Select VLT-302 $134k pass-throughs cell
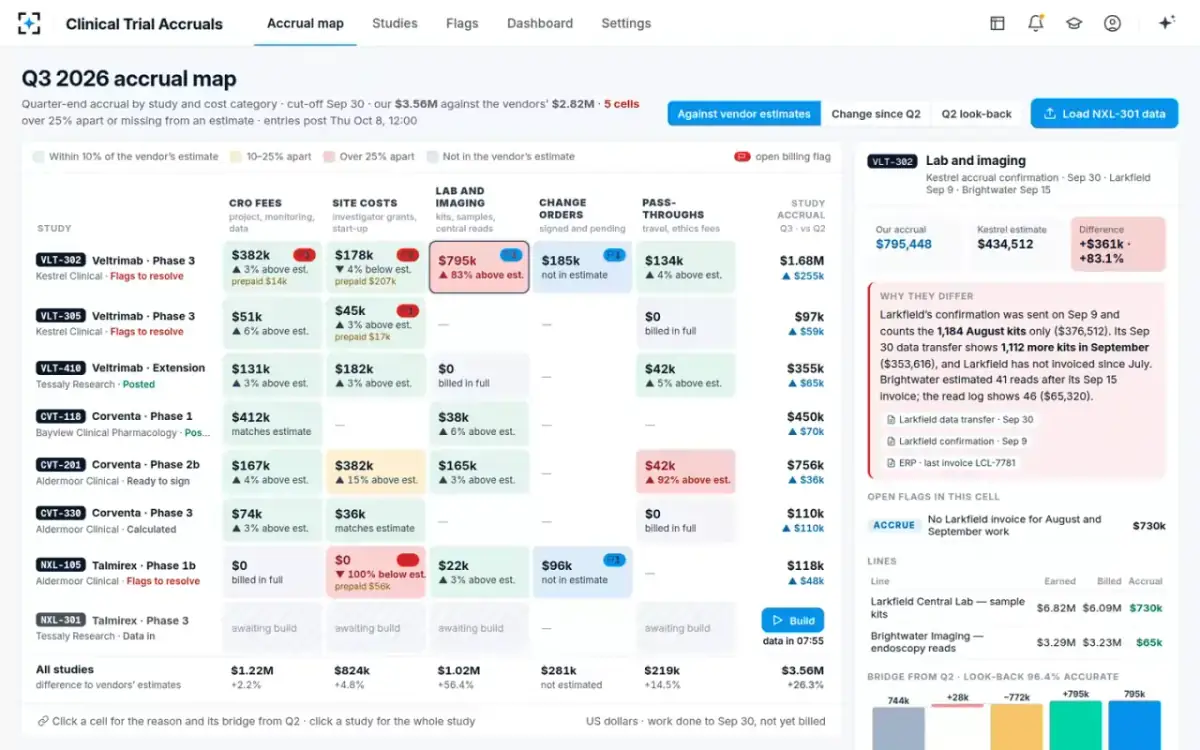The image size is (1200, 750). (686, 267)
